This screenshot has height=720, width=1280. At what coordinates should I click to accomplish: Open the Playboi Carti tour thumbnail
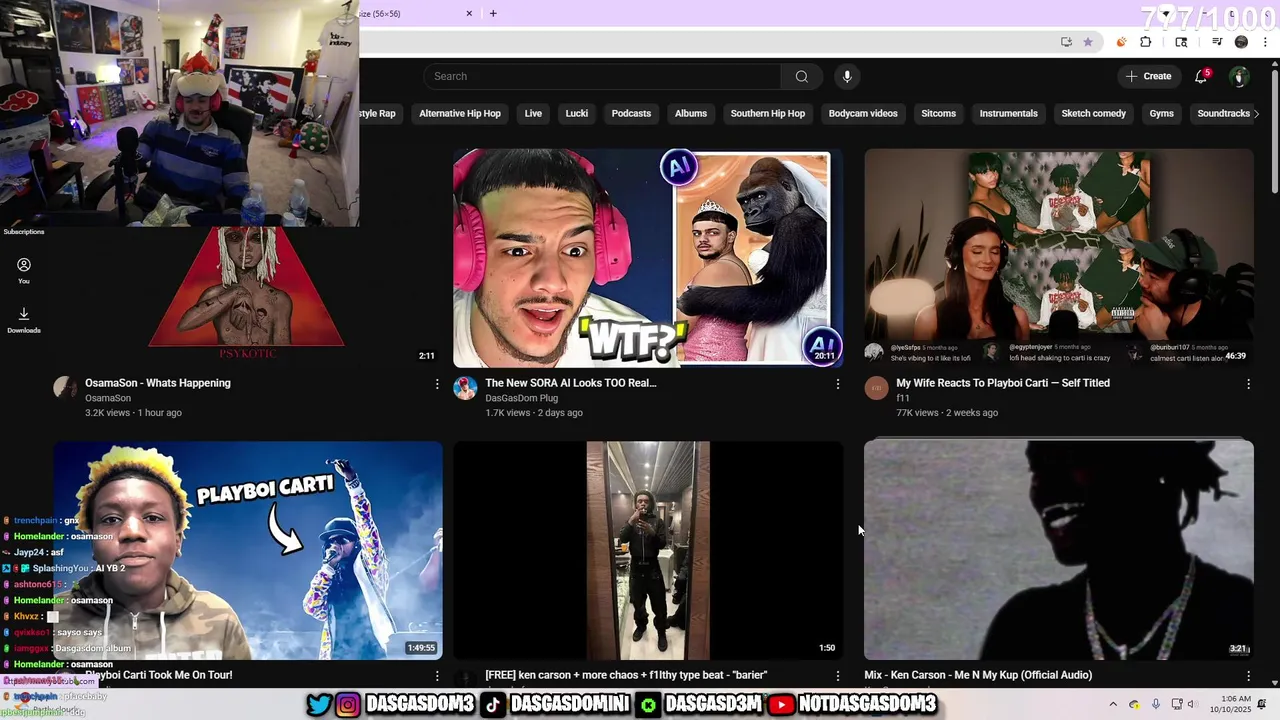[248, 550]
